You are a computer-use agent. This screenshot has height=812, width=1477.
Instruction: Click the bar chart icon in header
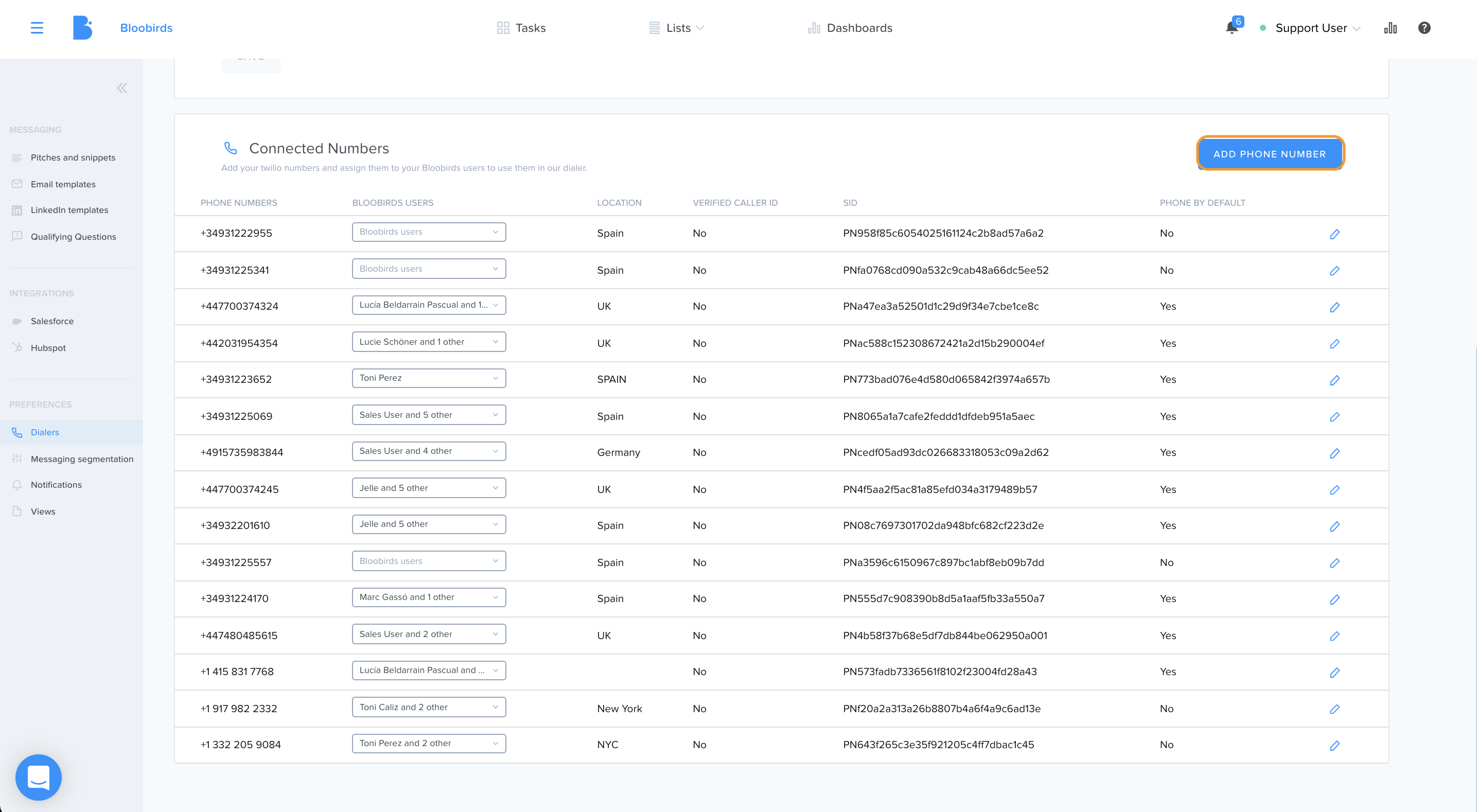click(x=1391, y=27)
